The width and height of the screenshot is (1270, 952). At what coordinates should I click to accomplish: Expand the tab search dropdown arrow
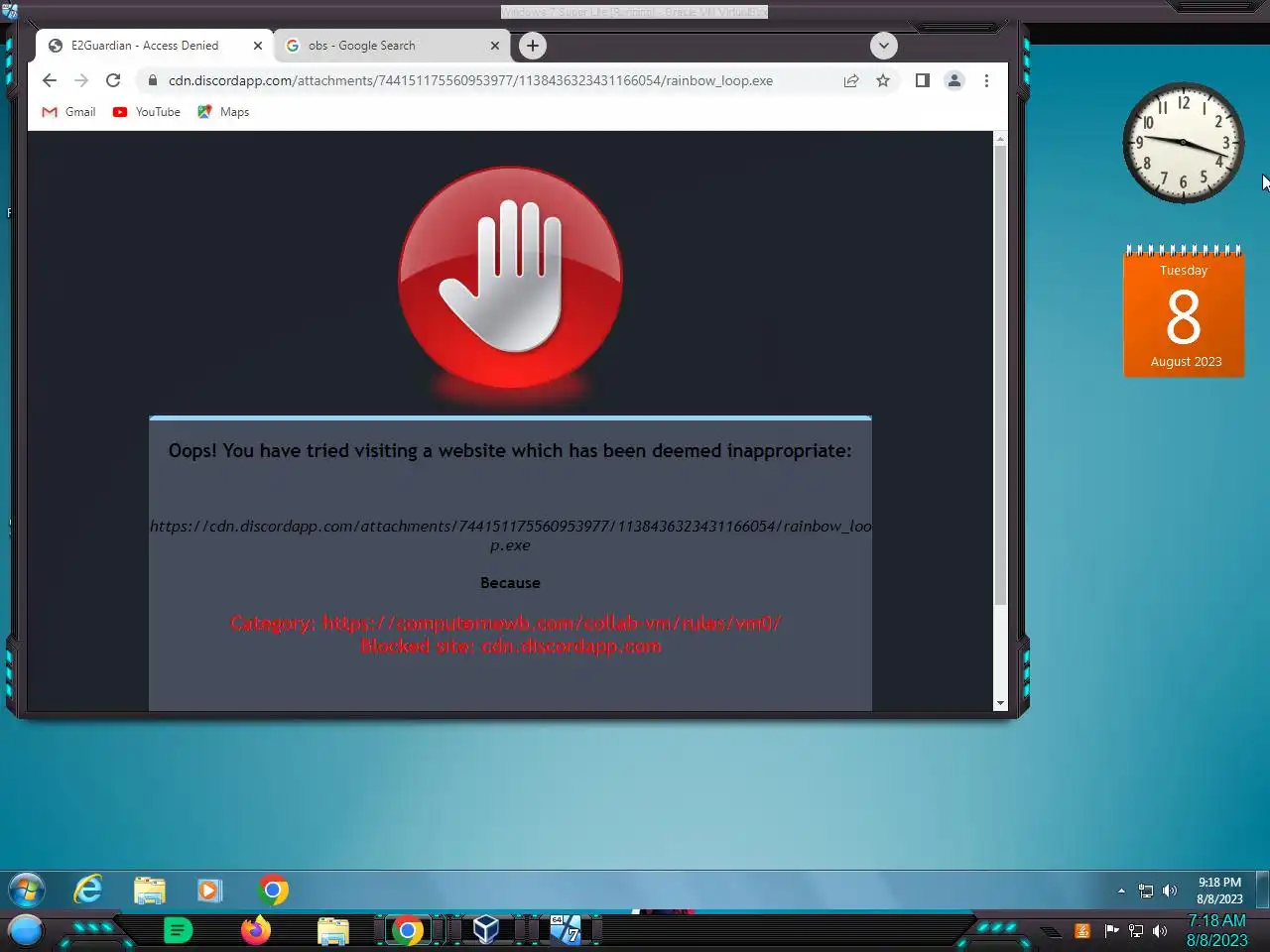point(884,46)
